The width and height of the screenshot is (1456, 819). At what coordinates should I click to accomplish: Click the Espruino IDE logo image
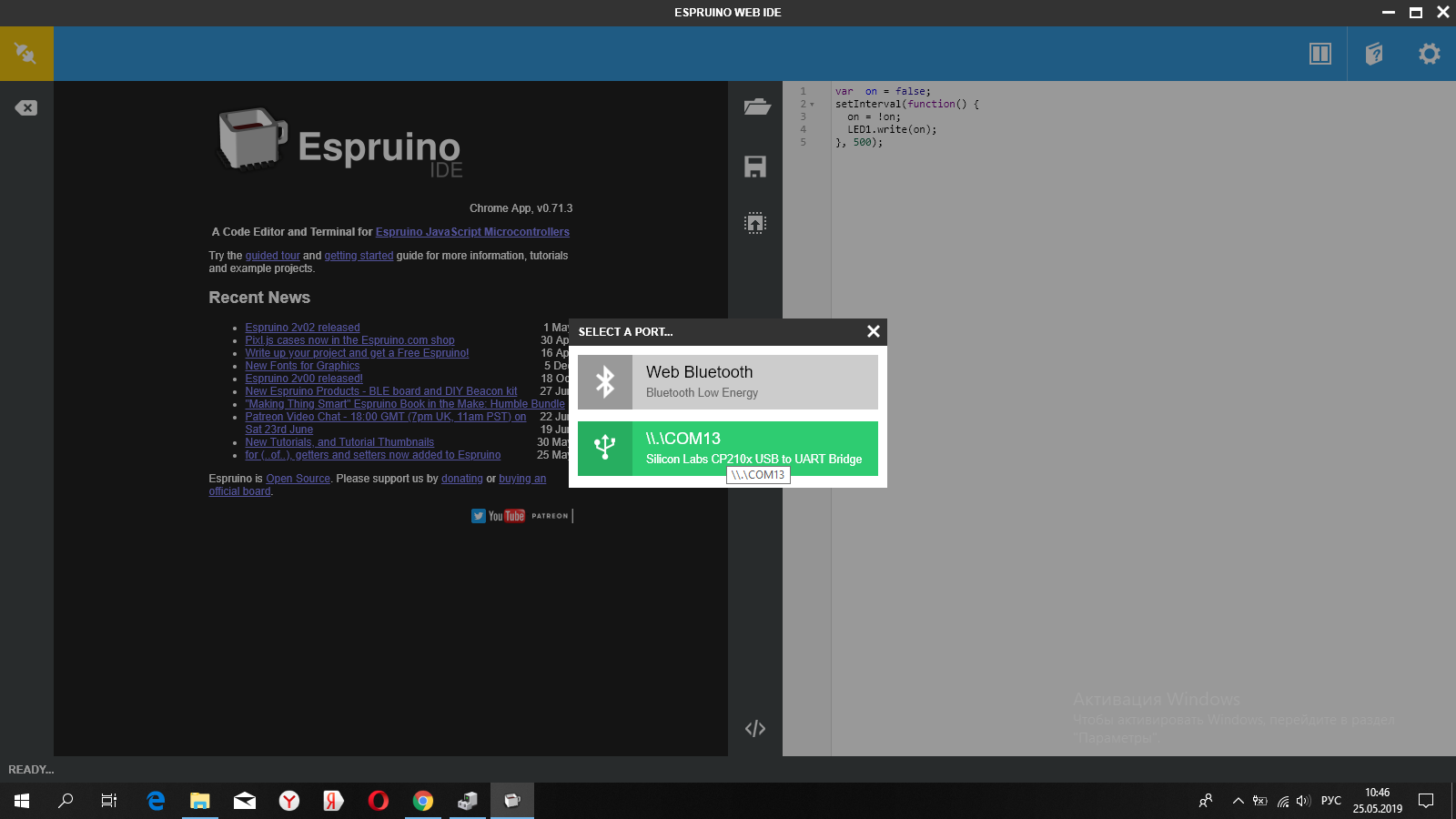coord(341,142)
